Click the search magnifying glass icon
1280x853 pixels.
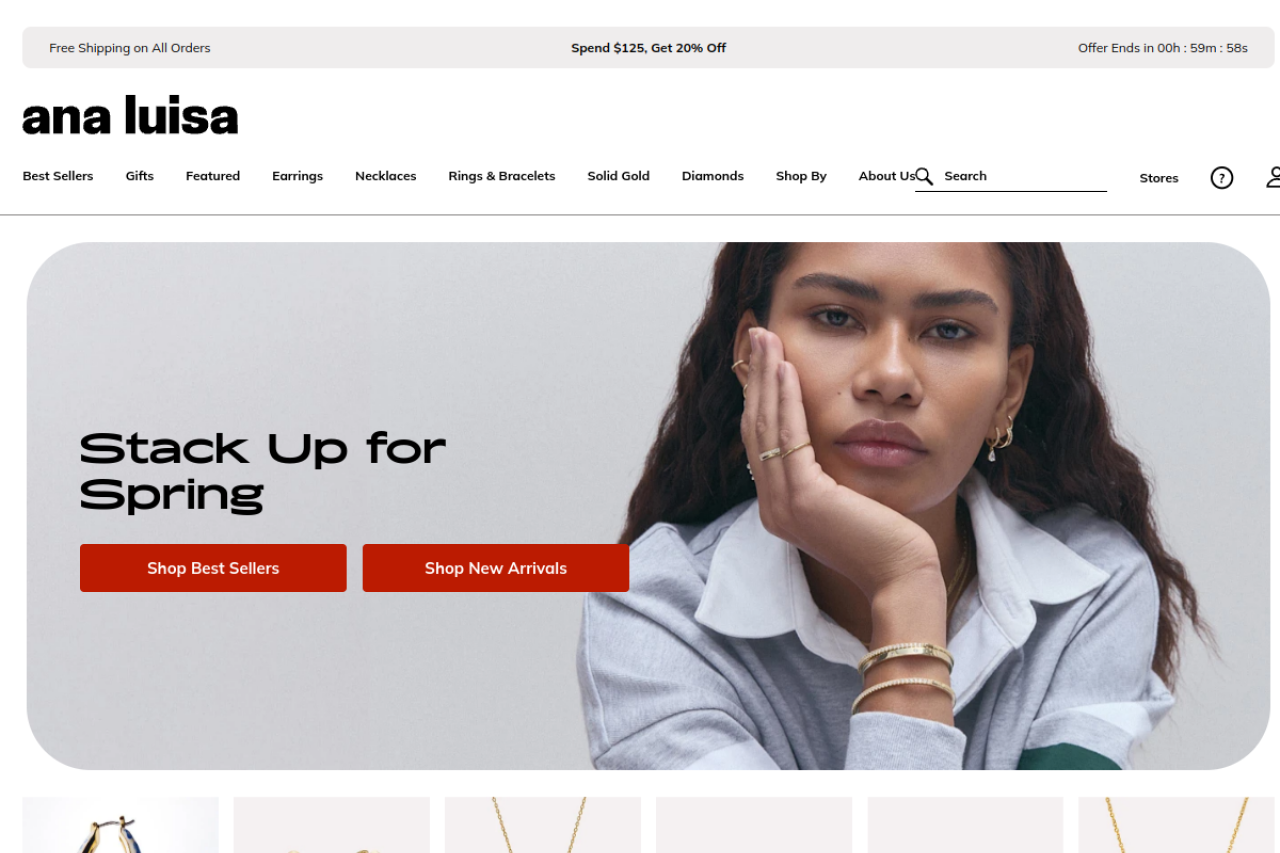[924, 176]
